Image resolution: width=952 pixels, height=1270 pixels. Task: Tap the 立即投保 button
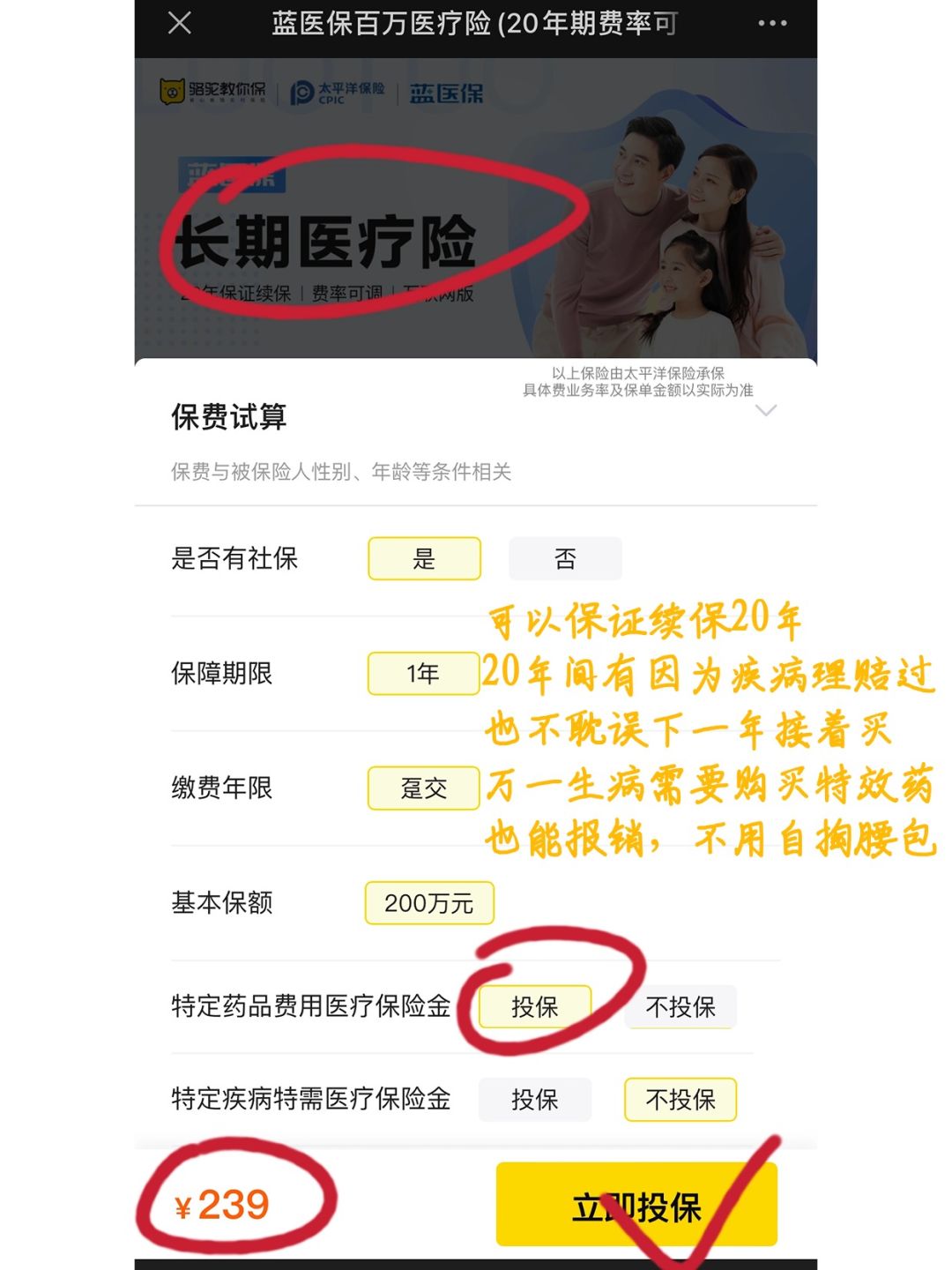[x=636, y=1204]
